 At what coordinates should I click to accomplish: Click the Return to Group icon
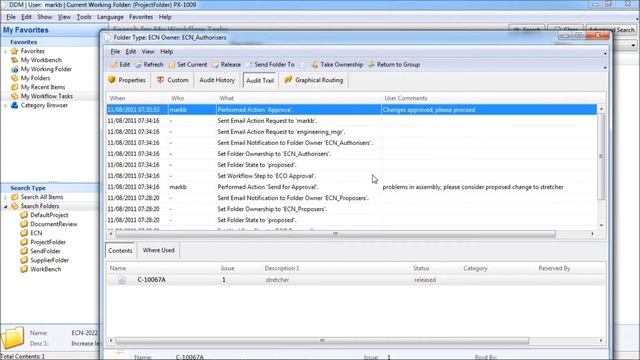pyautogui.click(x=371, y=64)
